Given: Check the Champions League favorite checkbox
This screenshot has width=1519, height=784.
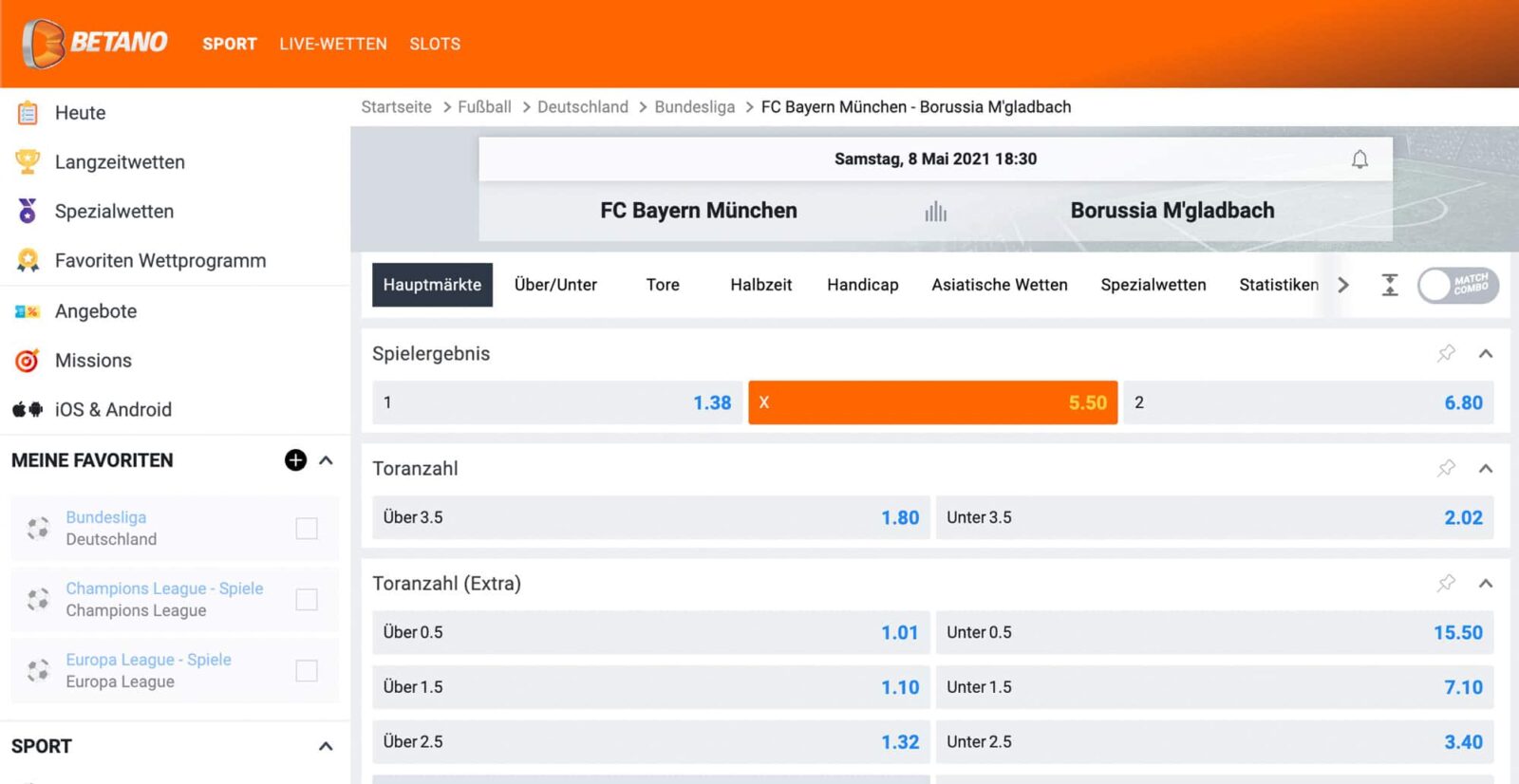Looking at the screenshot, I should 307,599.
